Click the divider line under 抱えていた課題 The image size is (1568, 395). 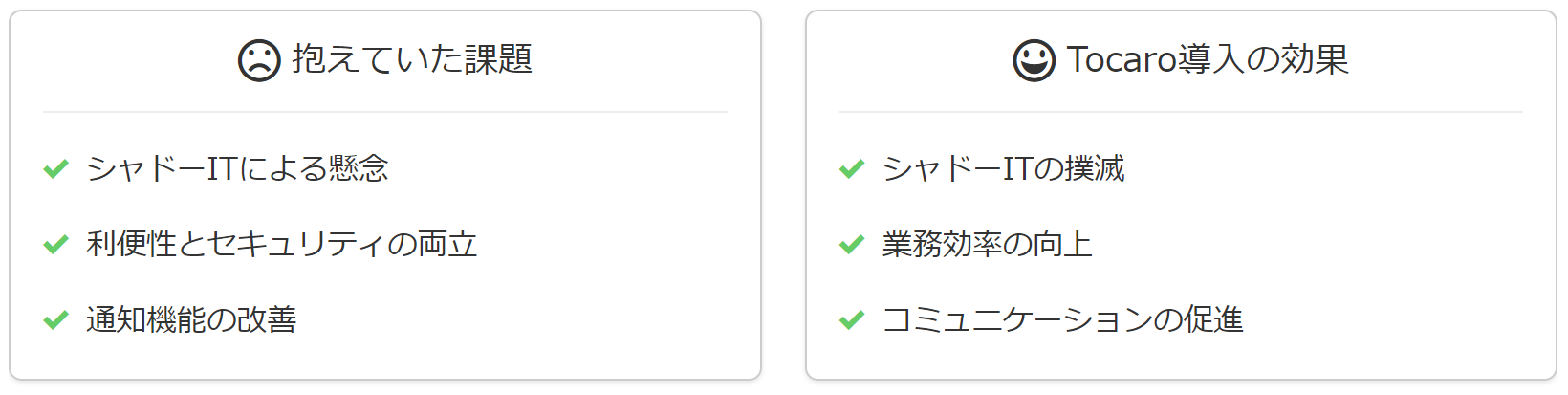coord(385,112)
